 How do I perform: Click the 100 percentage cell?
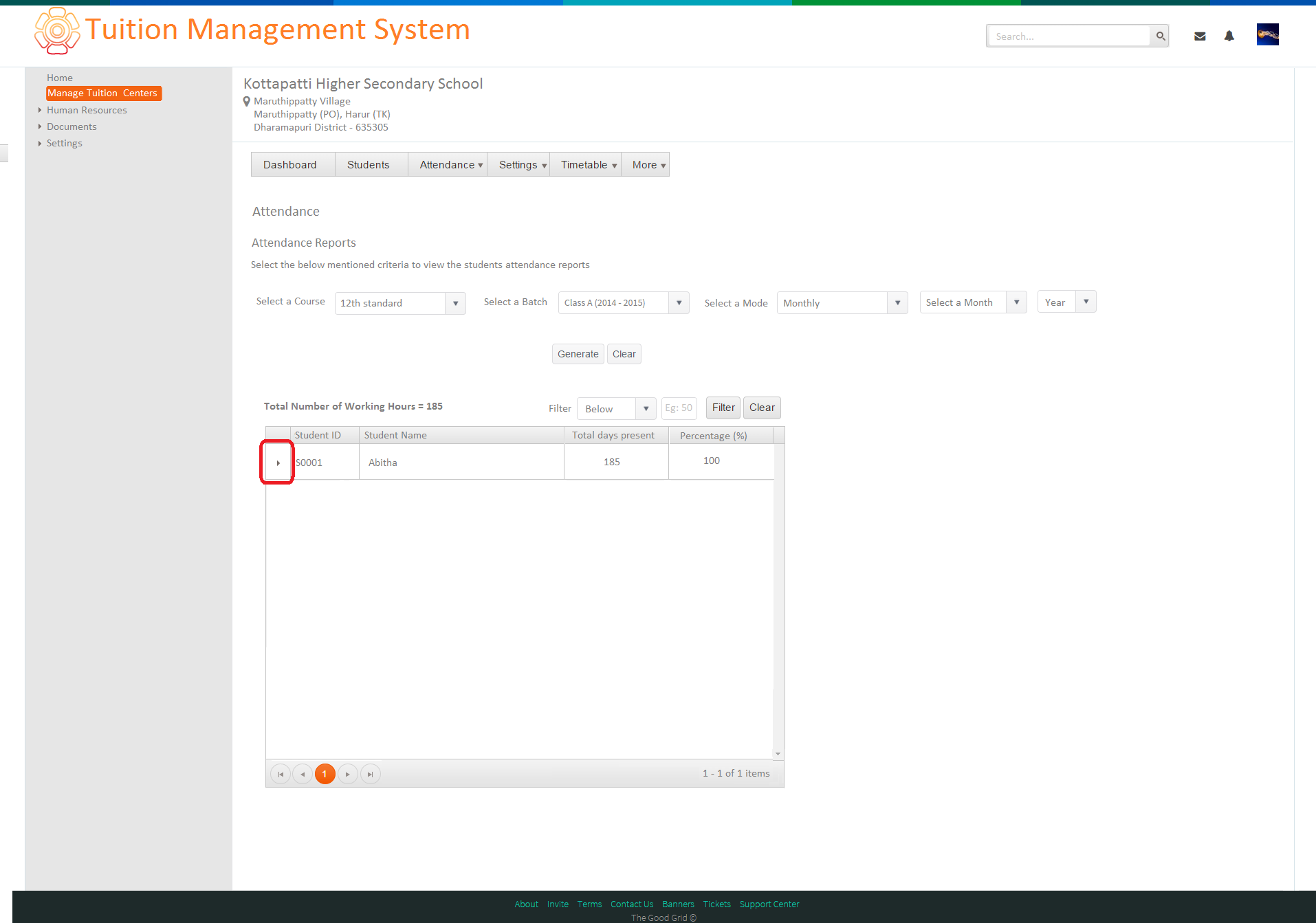(x=721, y=462)
